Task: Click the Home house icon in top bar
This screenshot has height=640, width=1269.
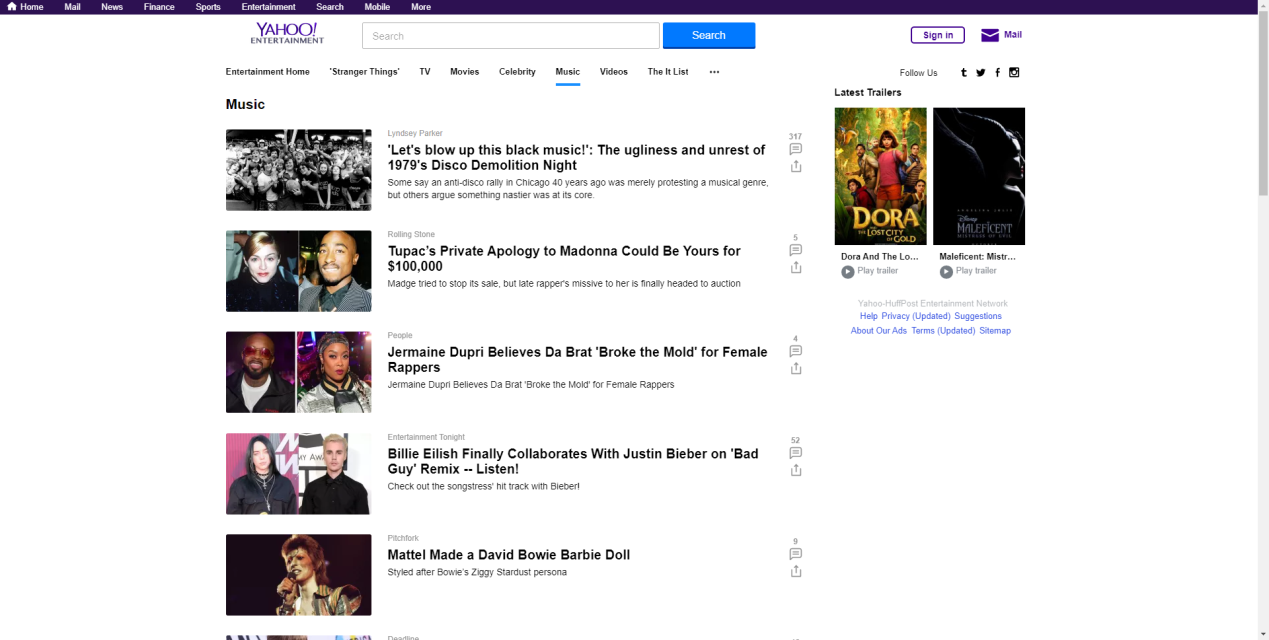Action: tap(12, 7)
